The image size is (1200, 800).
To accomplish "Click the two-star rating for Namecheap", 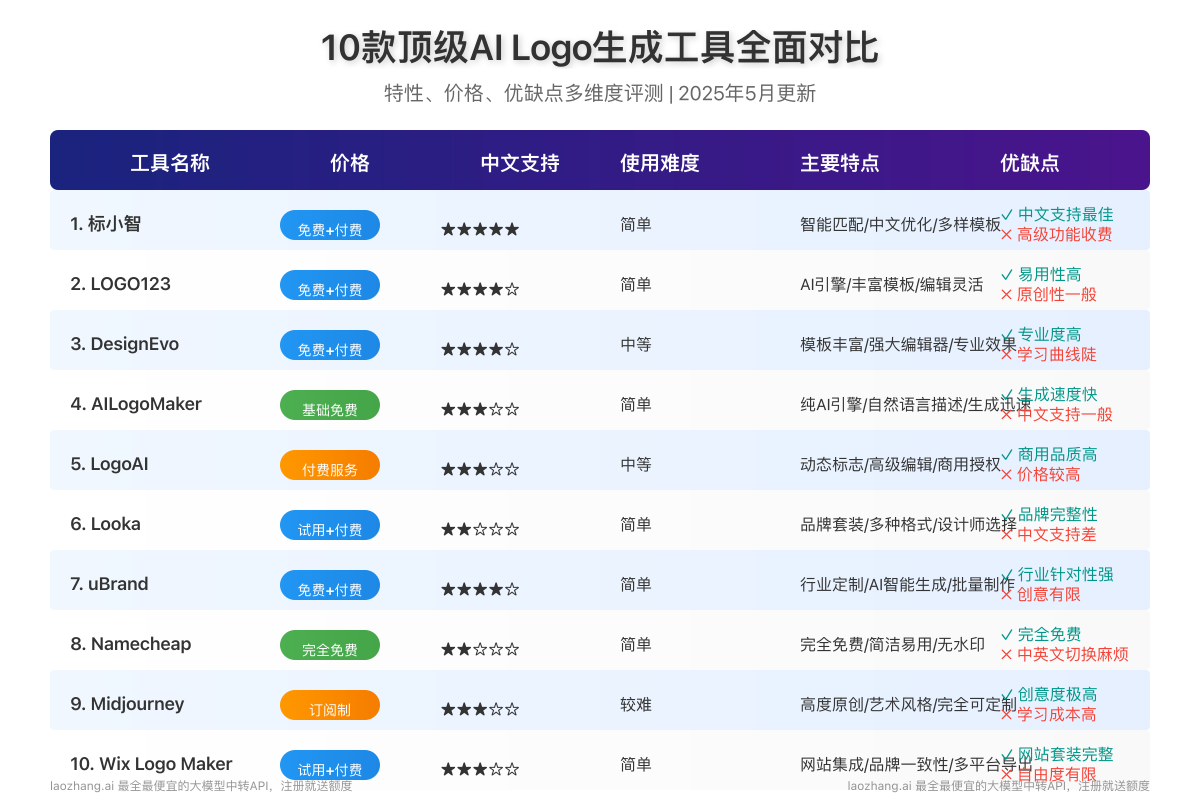I will pos(480,649).
